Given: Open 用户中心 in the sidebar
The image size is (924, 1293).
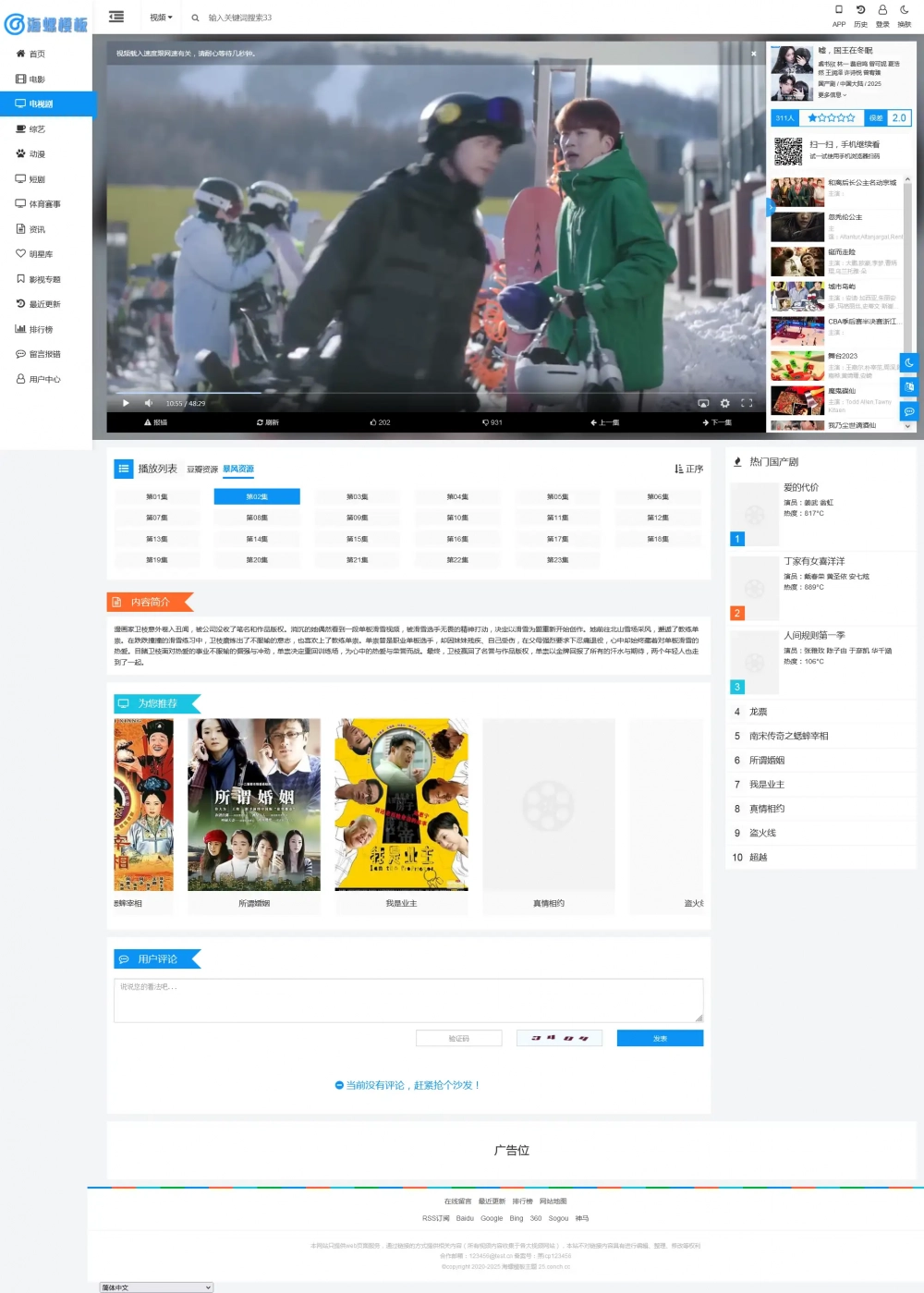Looking at the screenshot, I should click(x=46, y=379).
